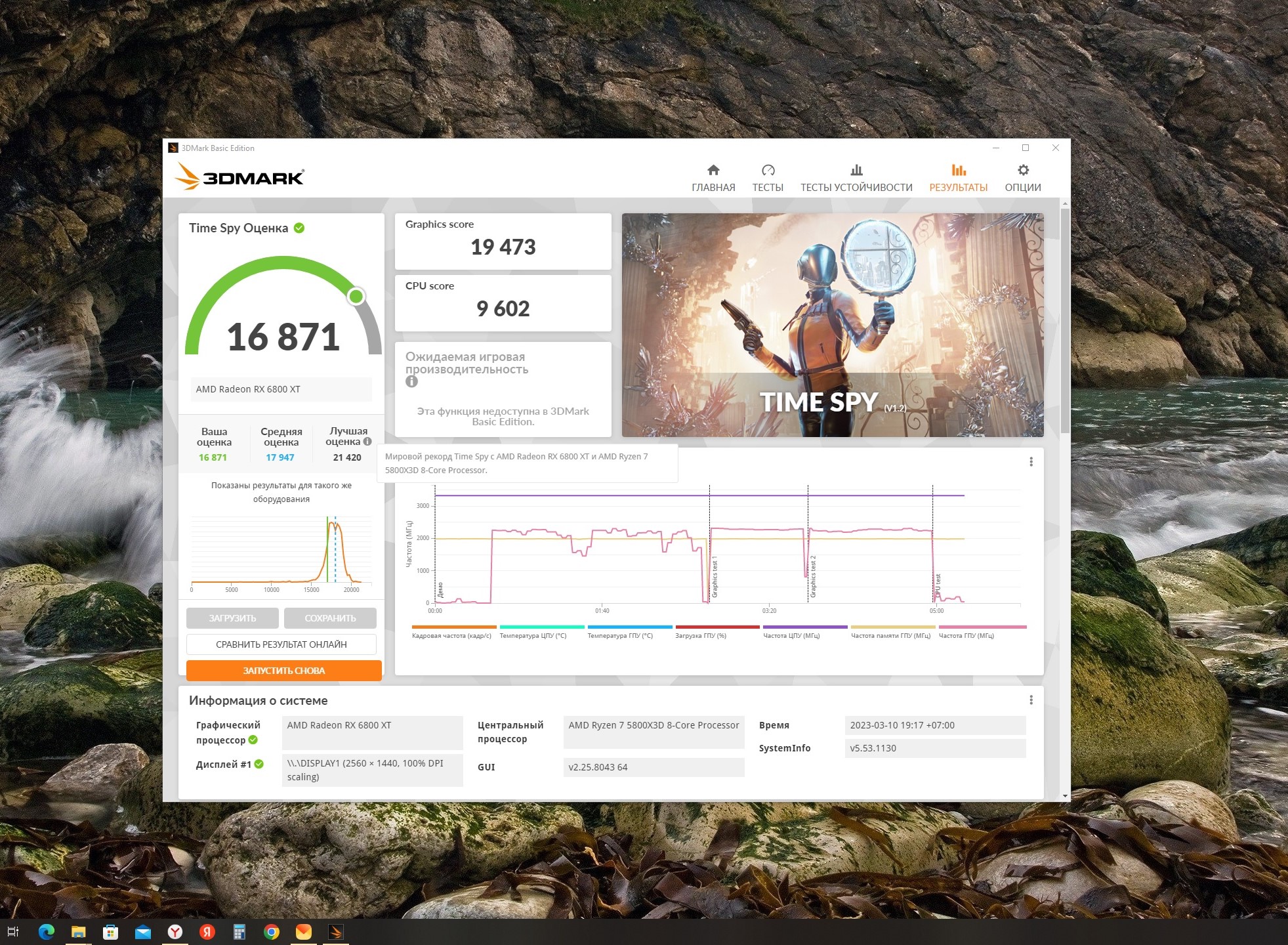Screen dimensions: 1288x945
Task: Open stress tests bar chart icon
Action: 856,171
